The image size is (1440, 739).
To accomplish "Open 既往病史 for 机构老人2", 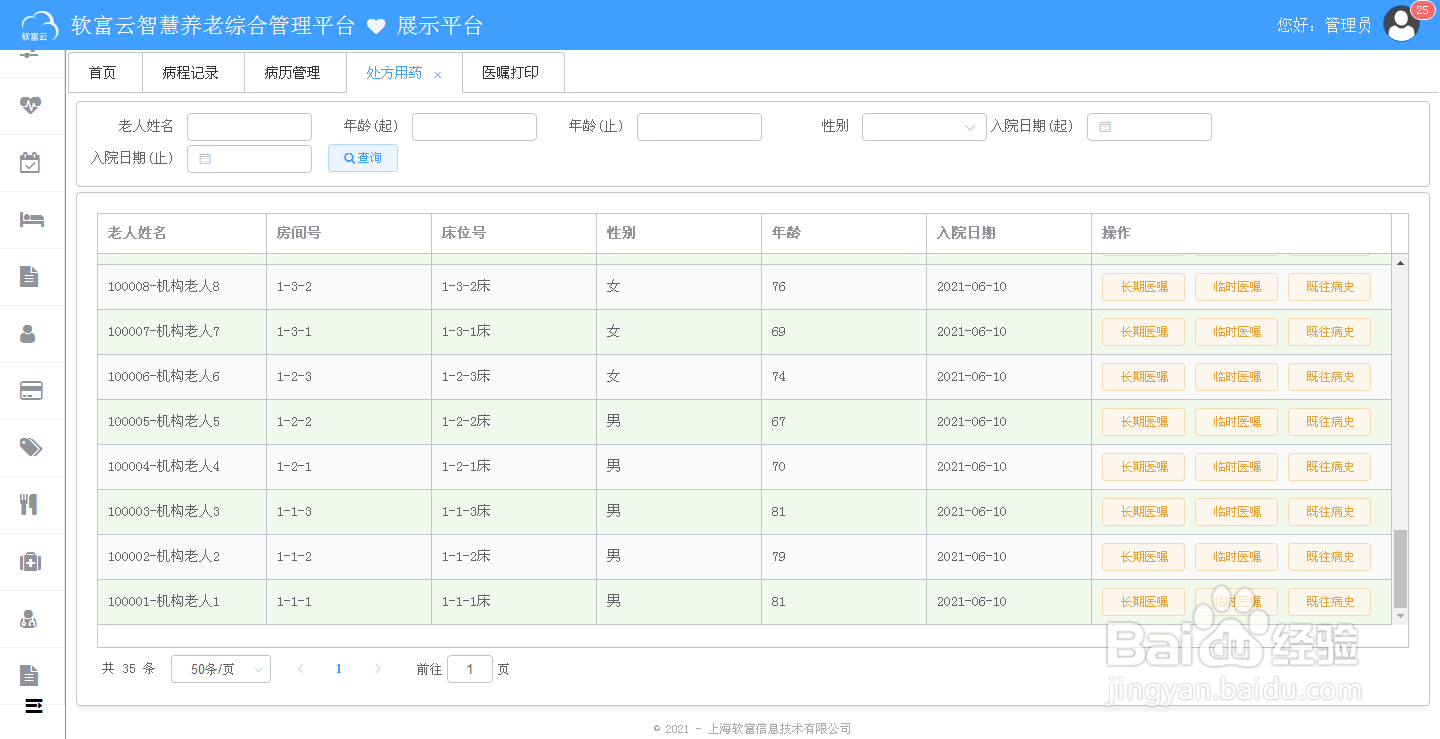I will click(x=1329, y=557).
